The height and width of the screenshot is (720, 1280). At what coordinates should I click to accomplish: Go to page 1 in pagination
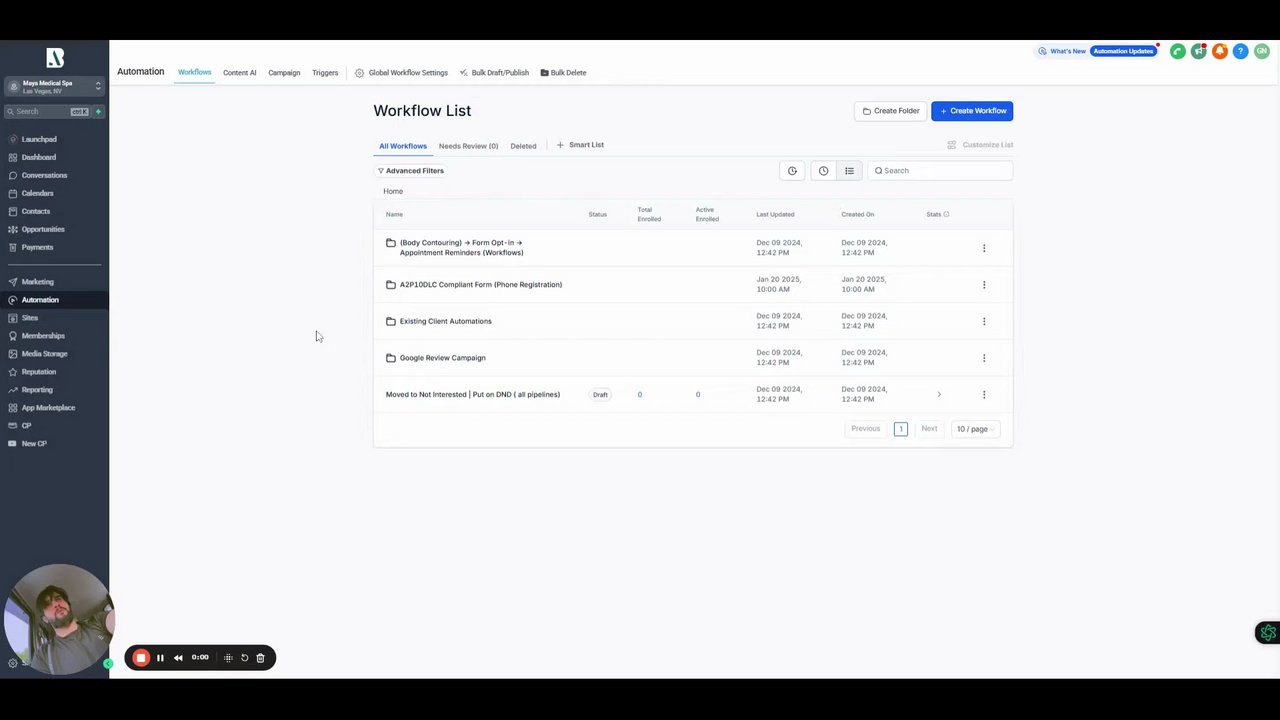(x=900, y=429)
